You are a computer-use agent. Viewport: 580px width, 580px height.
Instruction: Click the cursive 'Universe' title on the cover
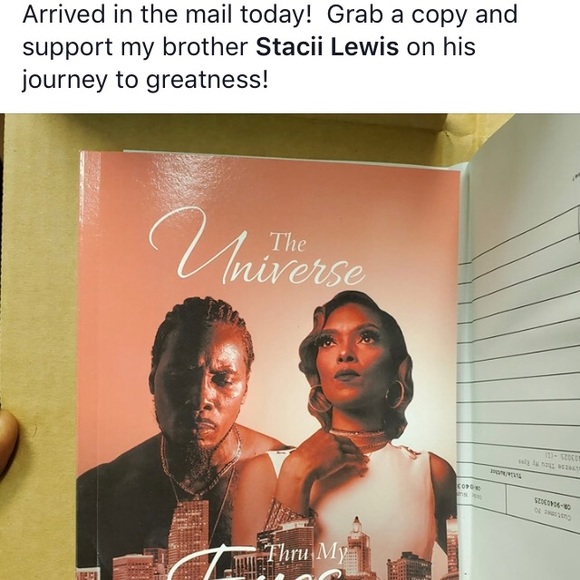(x=256, y=247)
